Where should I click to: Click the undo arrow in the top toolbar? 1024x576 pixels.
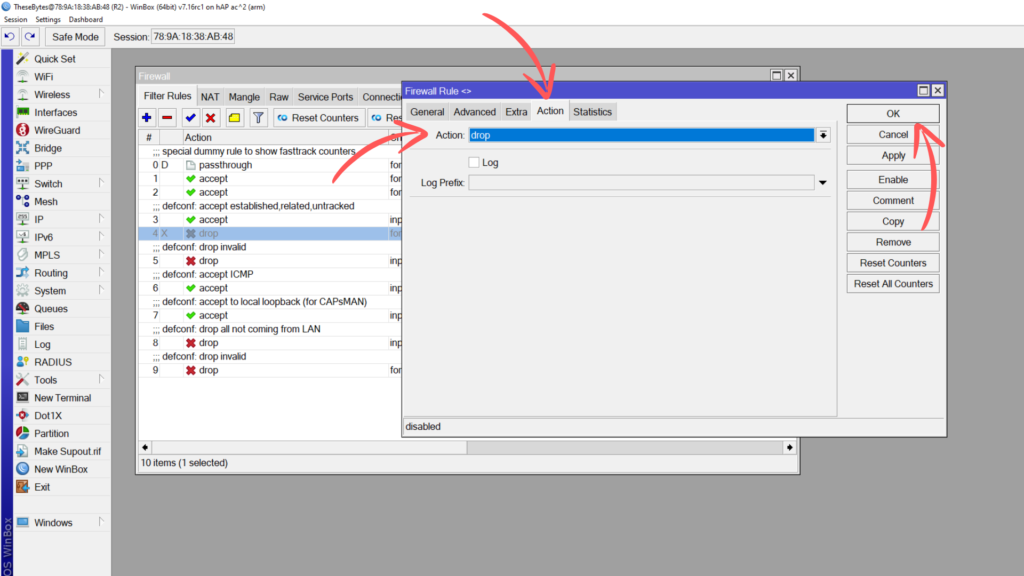[x=10, y=37]
